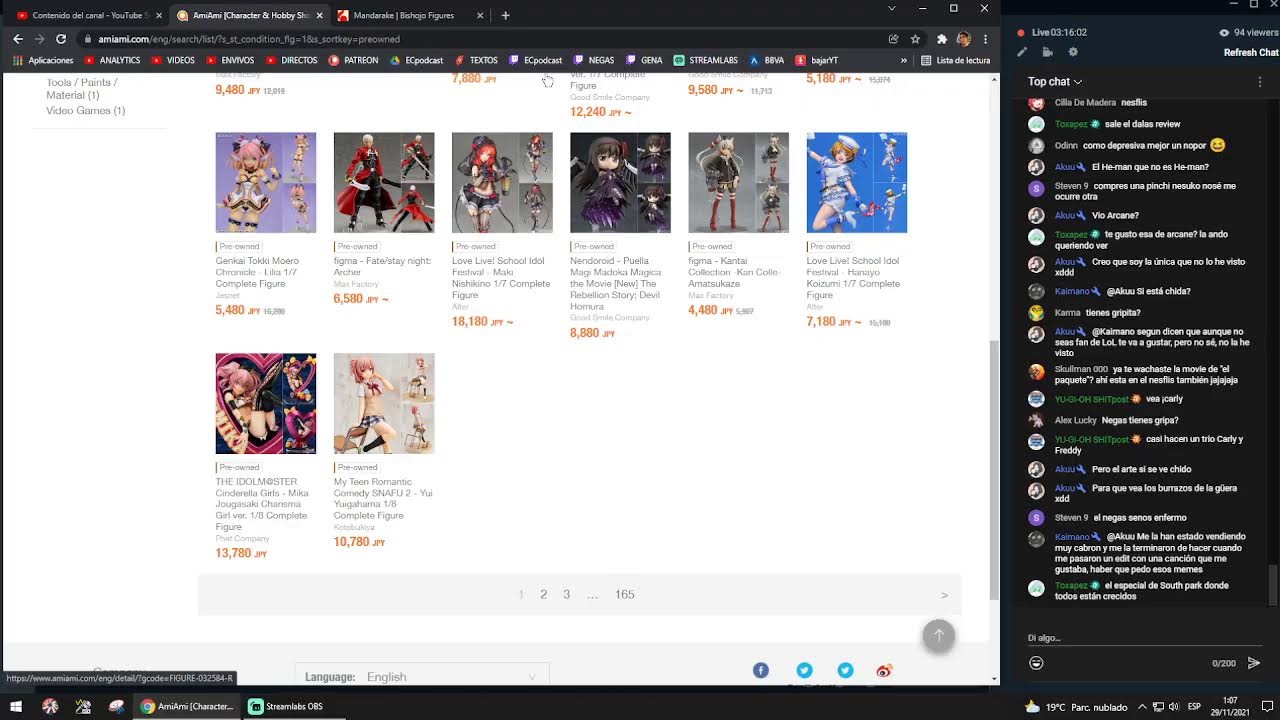1280x720 pixels.
Task: Open figma Fate/stay night Archer thumbnail
Action: [384, 182]
